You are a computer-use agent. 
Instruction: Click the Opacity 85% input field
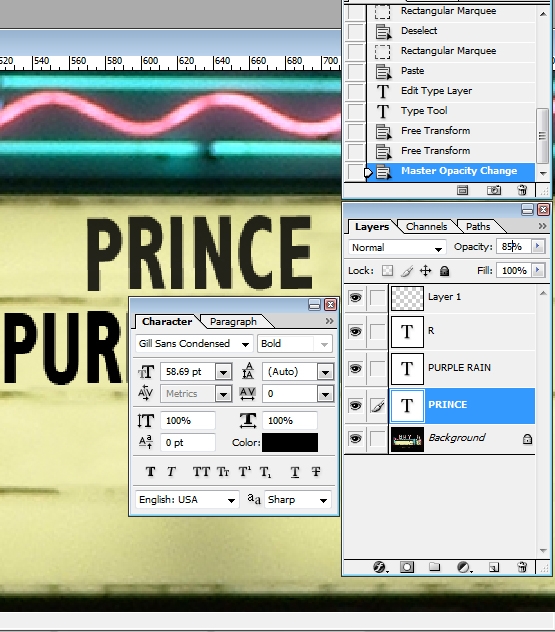click(514, 246)
